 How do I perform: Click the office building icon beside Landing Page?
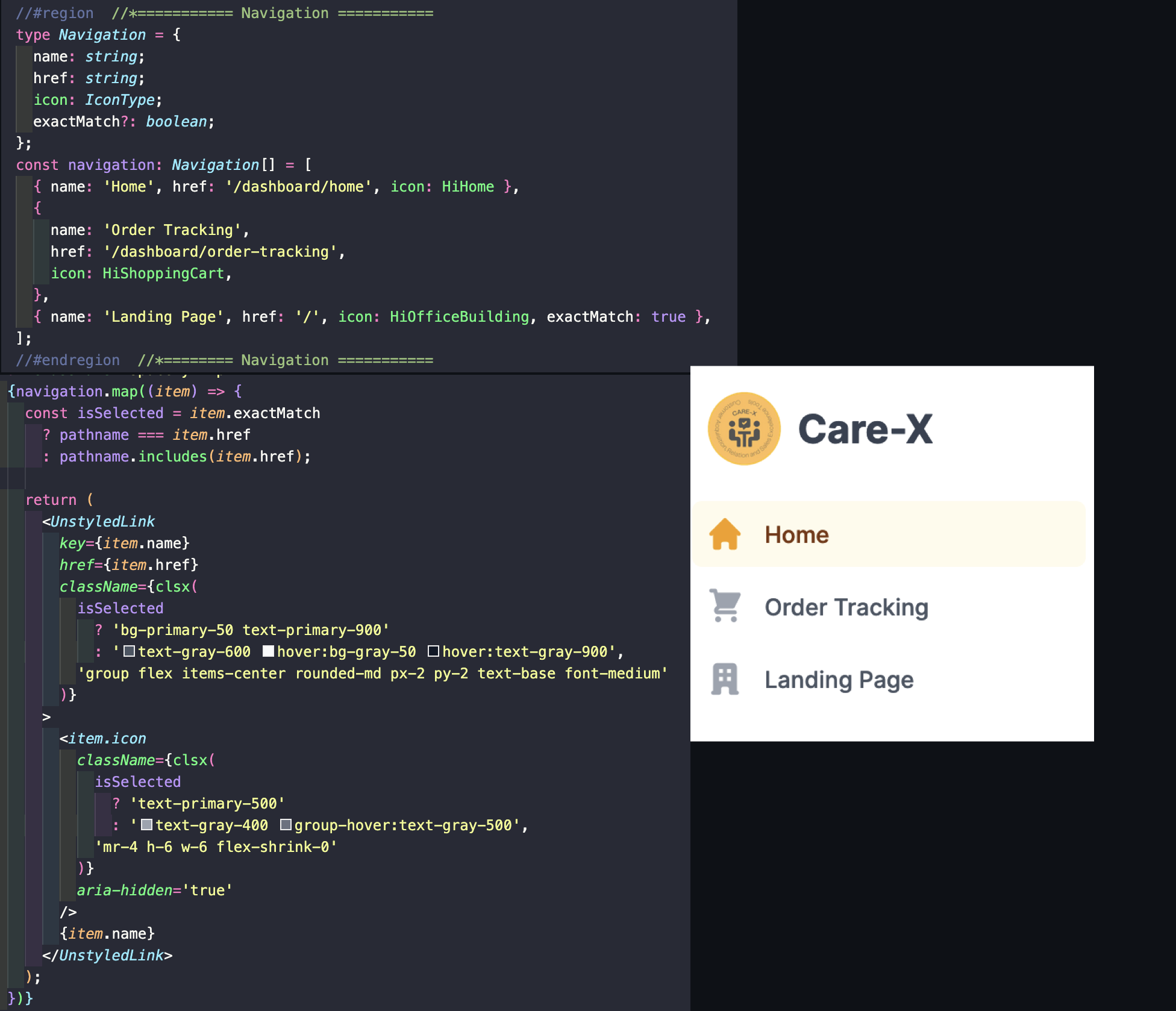coord(725,679)
